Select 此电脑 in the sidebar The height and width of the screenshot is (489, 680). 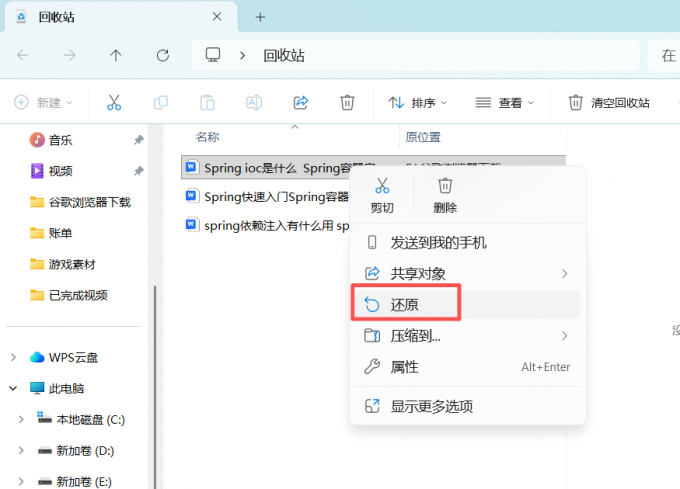coord(57,388)
